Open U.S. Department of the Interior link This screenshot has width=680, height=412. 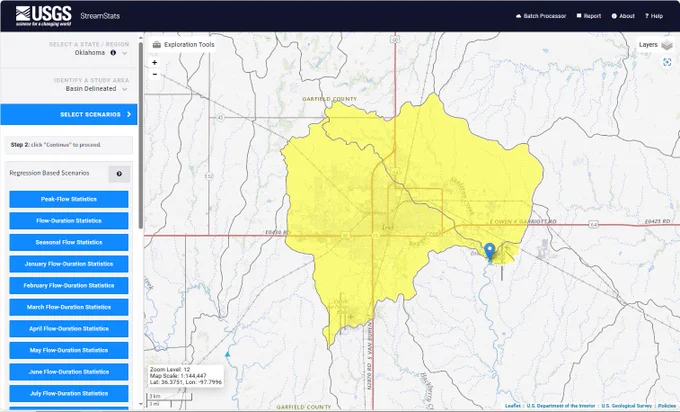click(561, 406)
